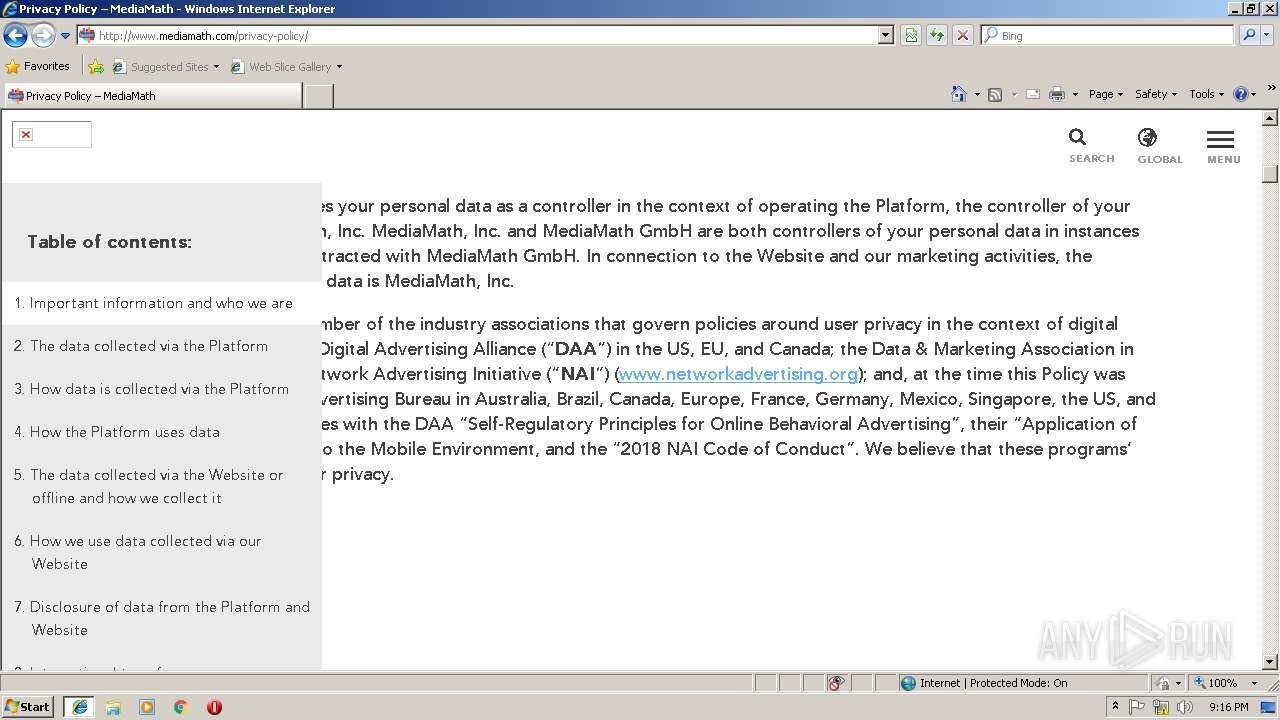
Task: Click the Read mail icon
Action: 1033,94
